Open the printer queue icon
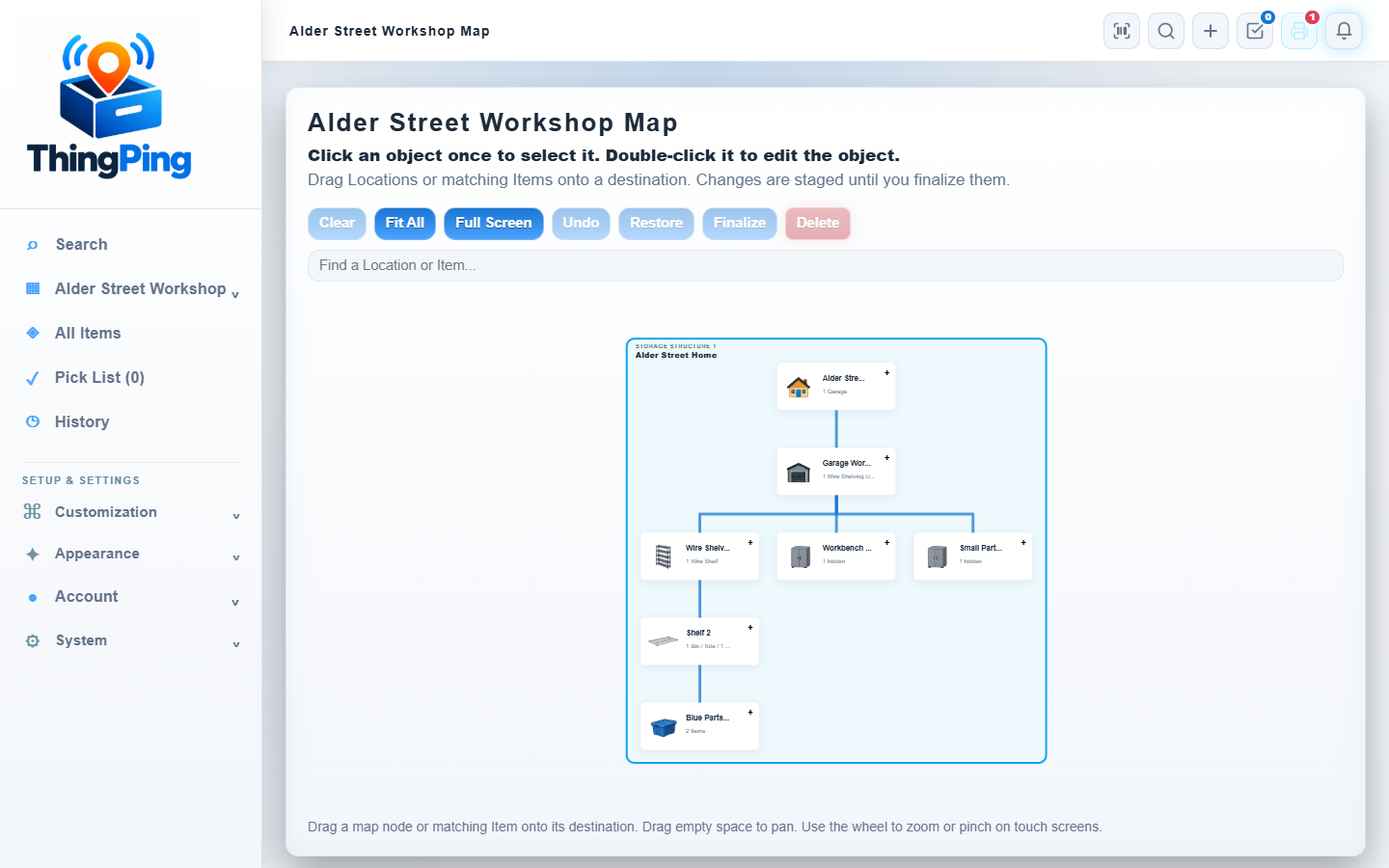 (x=1299, y=31)
